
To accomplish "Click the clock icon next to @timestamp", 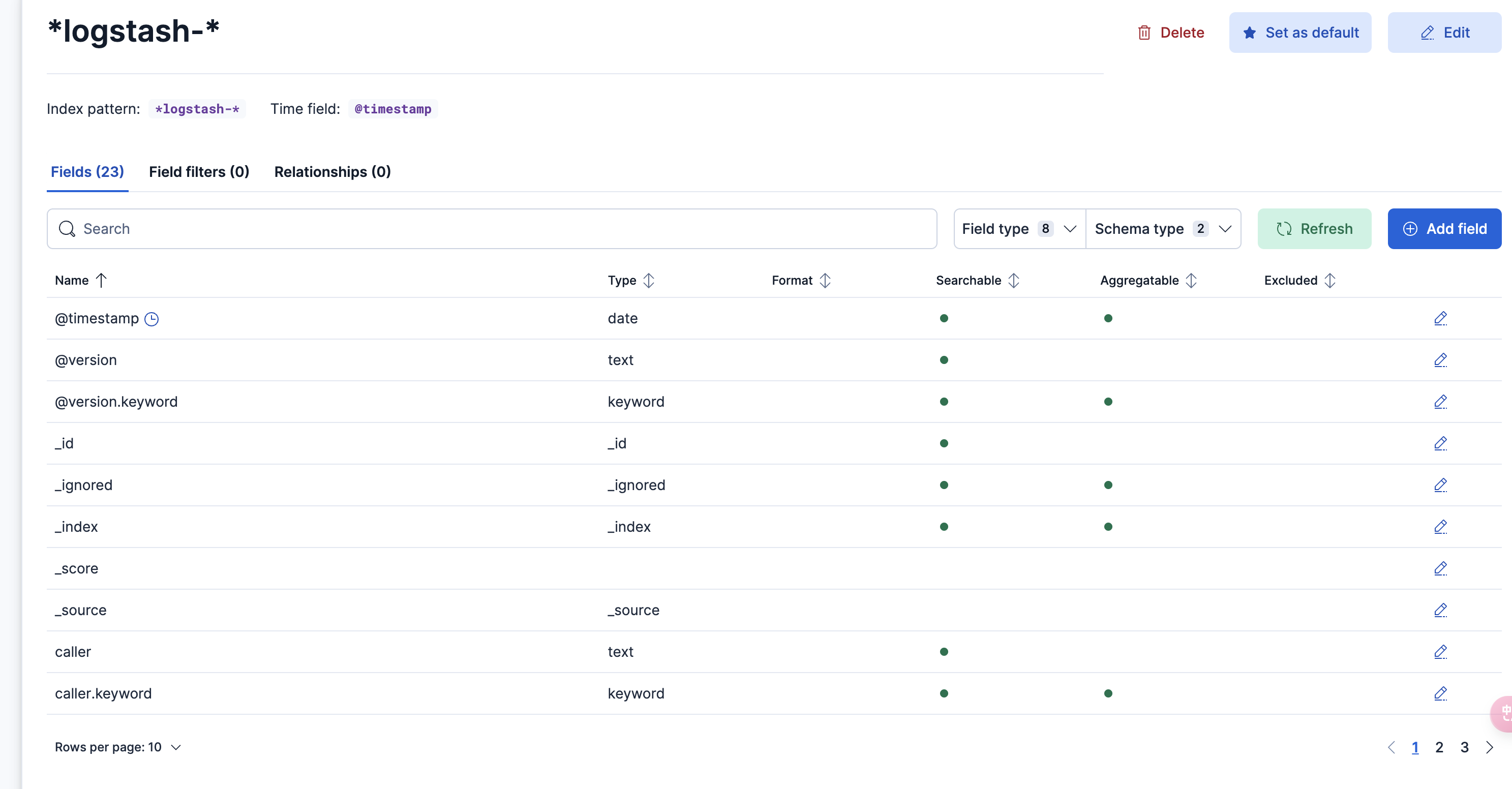I will coord(152,319).
